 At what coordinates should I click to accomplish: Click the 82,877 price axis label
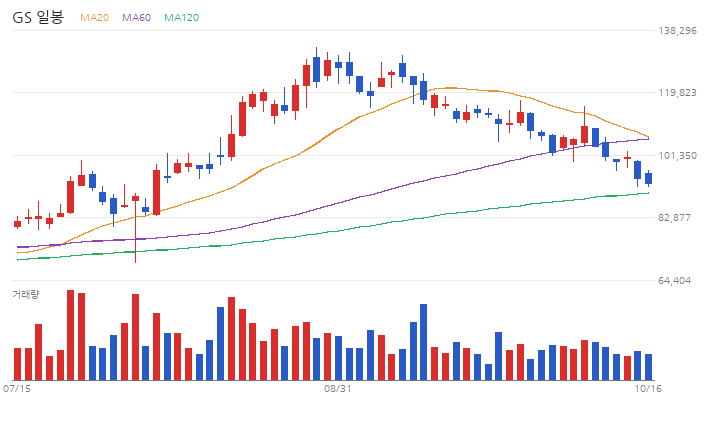point(674,218)
